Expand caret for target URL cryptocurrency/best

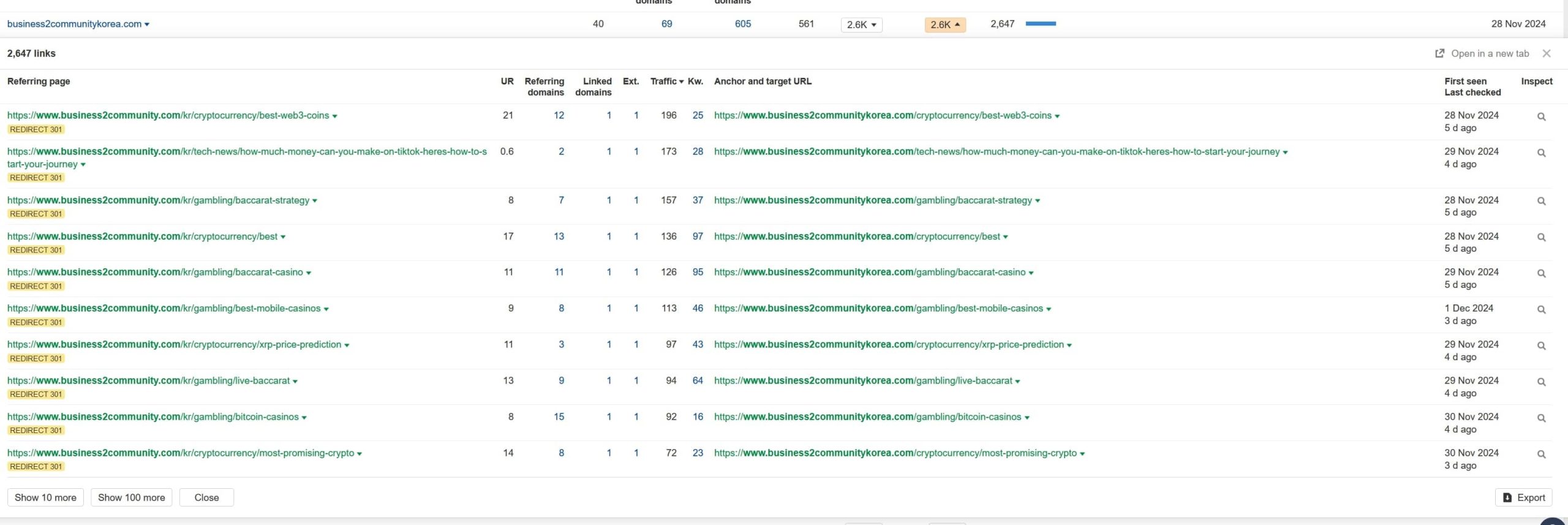pos(1005,237)
